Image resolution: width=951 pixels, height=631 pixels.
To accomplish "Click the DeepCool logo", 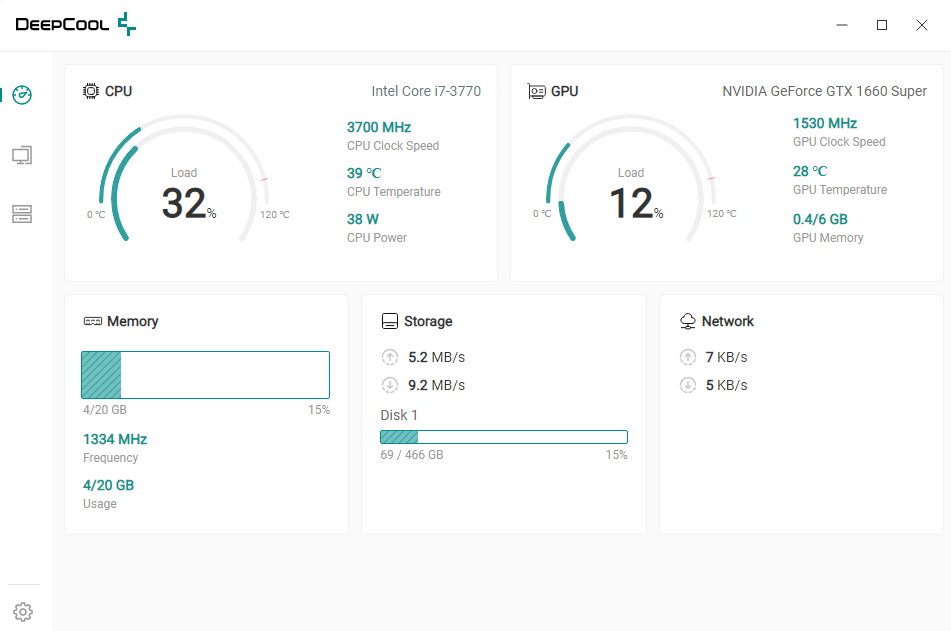I will point(76,24).
